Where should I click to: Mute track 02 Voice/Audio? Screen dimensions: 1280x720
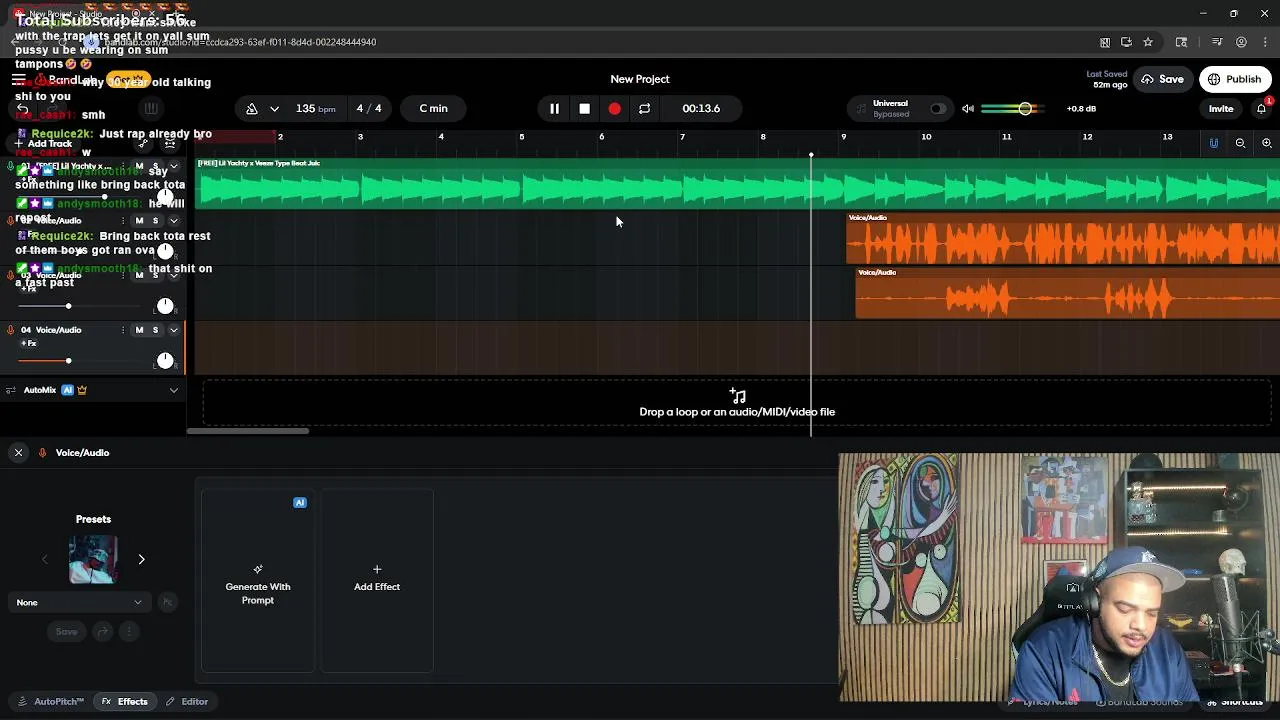click(x=139, y=221)
